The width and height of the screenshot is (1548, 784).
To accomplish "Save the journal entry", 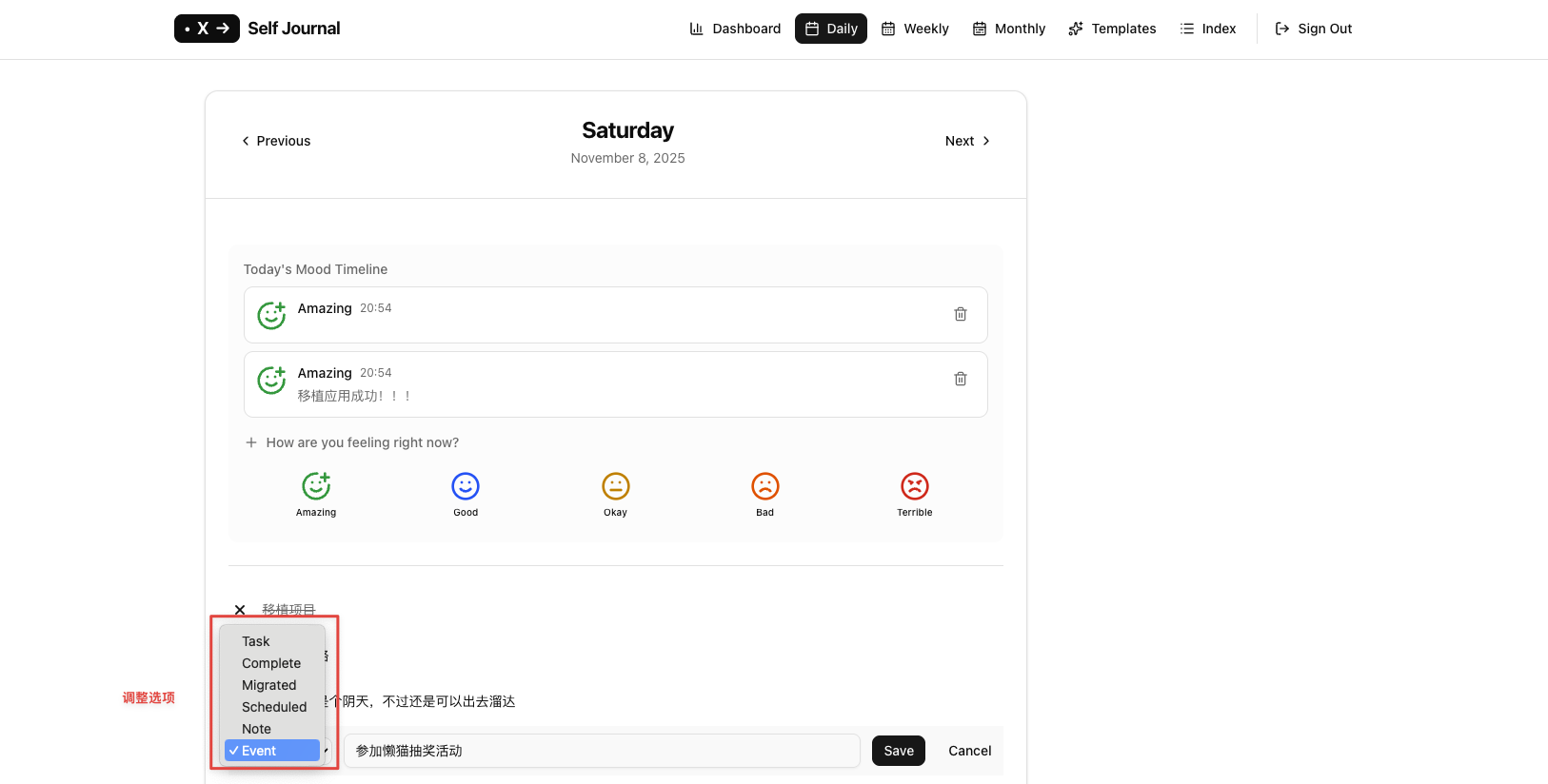I will point(899,751).
